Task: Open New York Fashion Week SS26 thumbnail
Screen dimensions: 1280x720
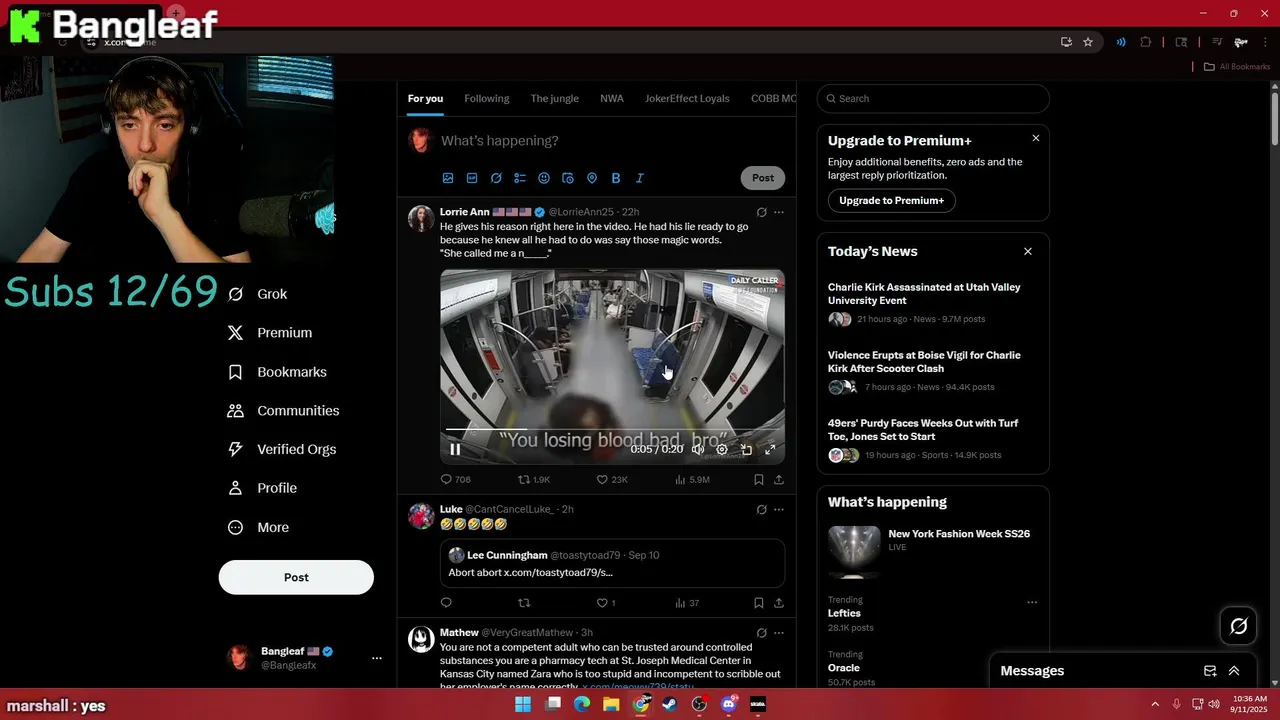Action: coord(854,551)
